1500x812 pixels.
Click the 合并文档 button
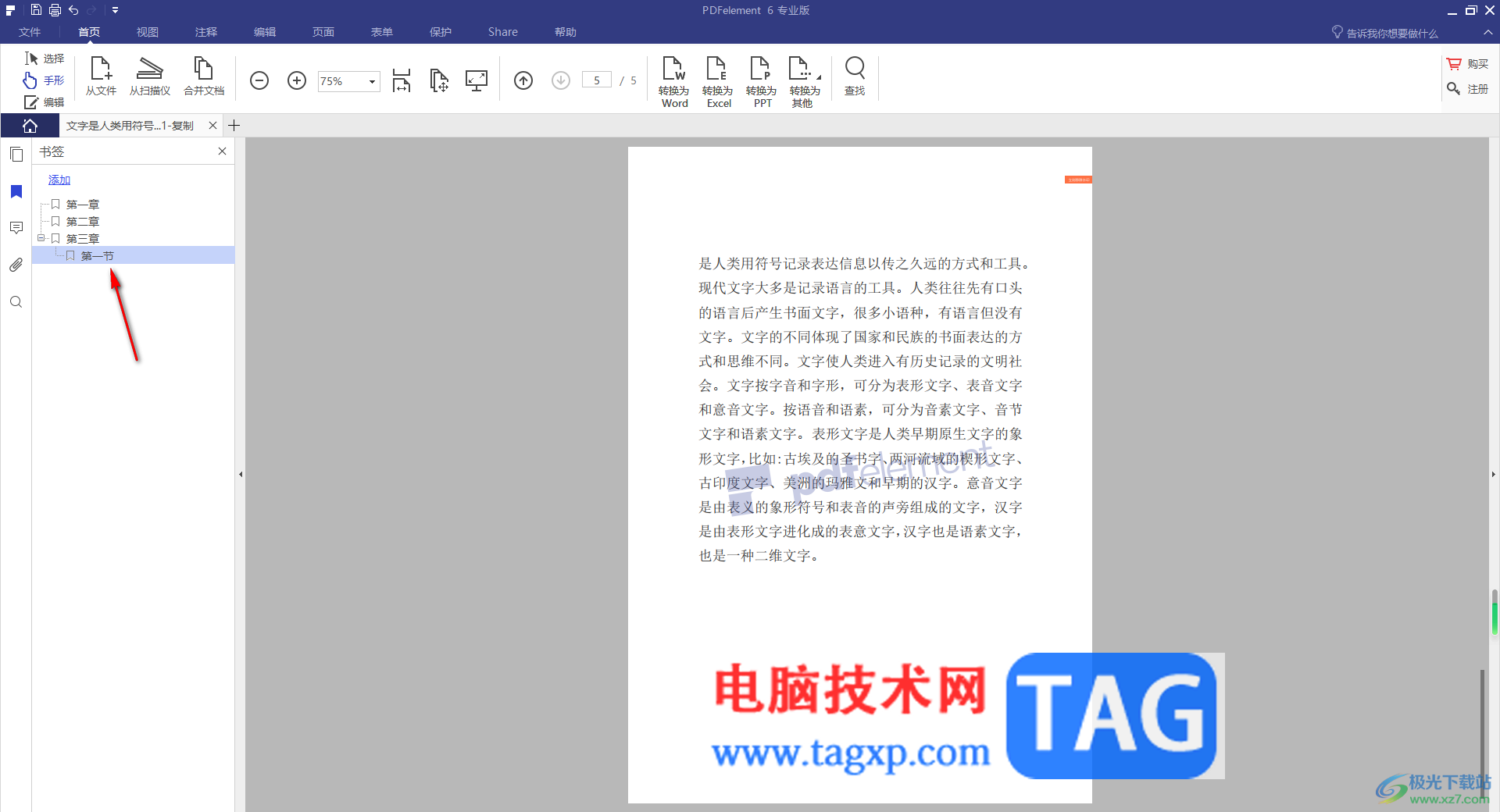(204, 77)
